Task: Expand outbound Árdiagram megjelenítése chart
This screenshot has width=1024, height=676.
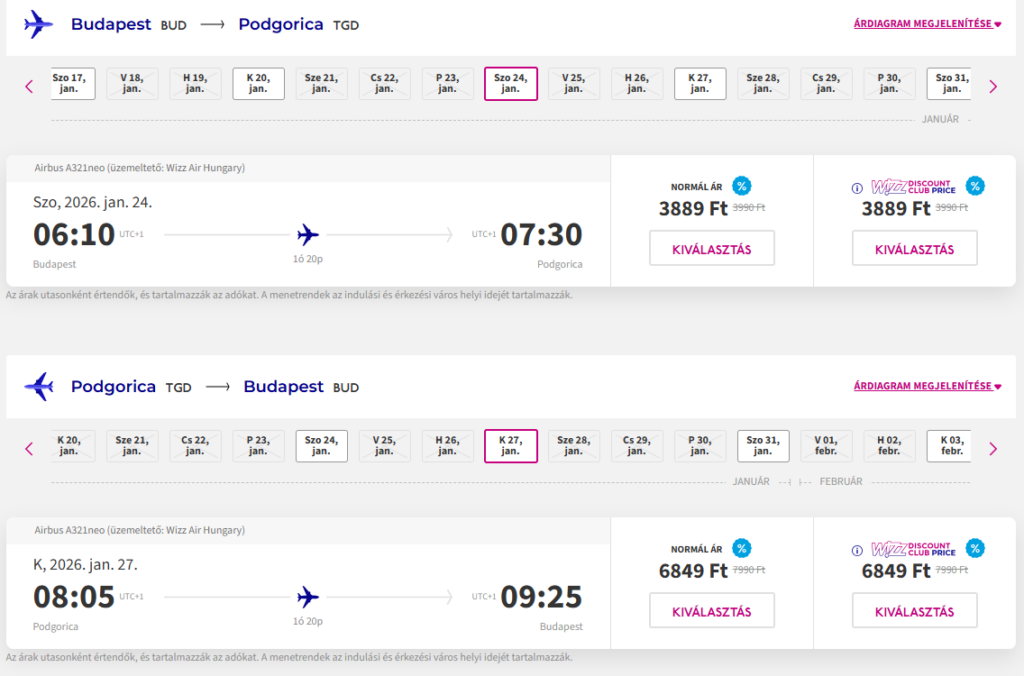Action: click(x=927, y=24)
